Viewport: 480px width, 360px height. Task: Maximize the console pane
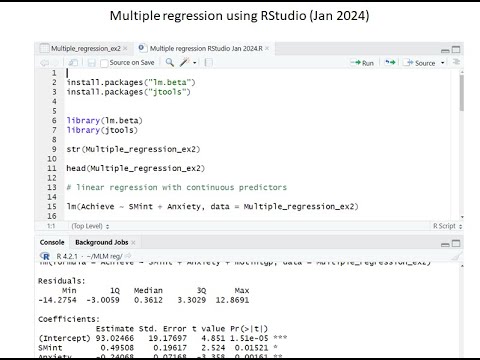pyautogui.click(x=456, y=244)
